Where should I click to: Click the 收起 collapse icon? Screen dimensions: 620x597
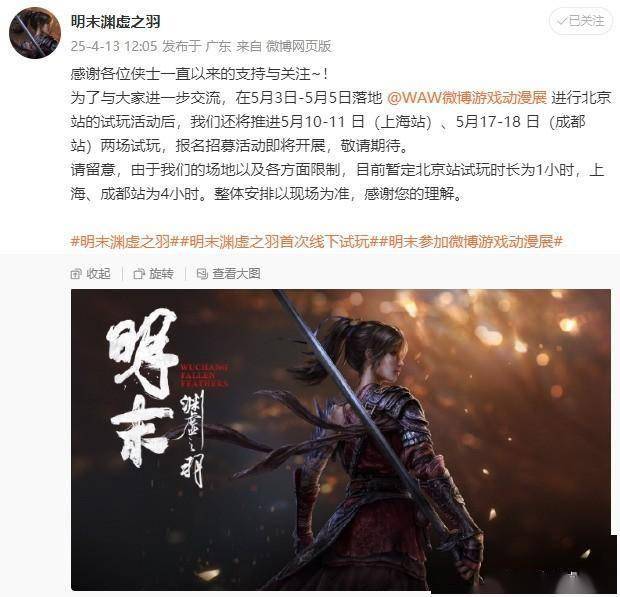[76, 274]
